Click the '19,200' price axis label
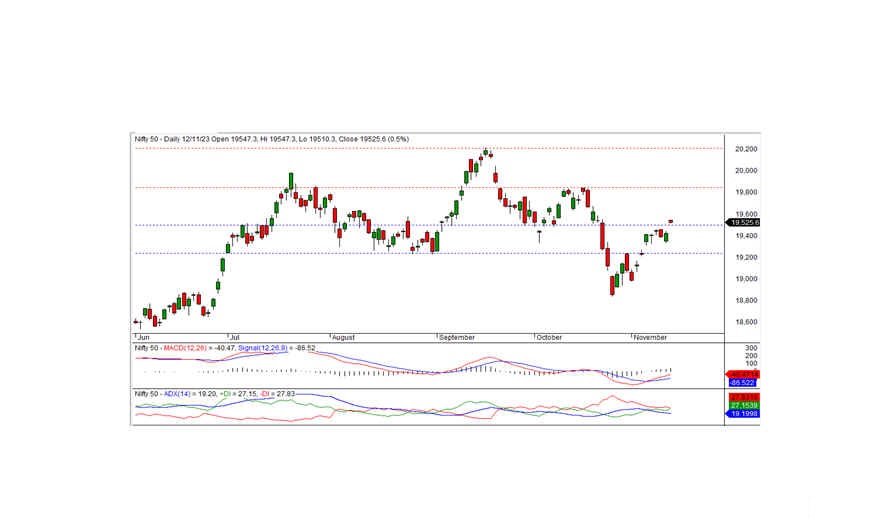Viewport: 890px width, 529px height. pyautogui.click(x=746, y=257)
